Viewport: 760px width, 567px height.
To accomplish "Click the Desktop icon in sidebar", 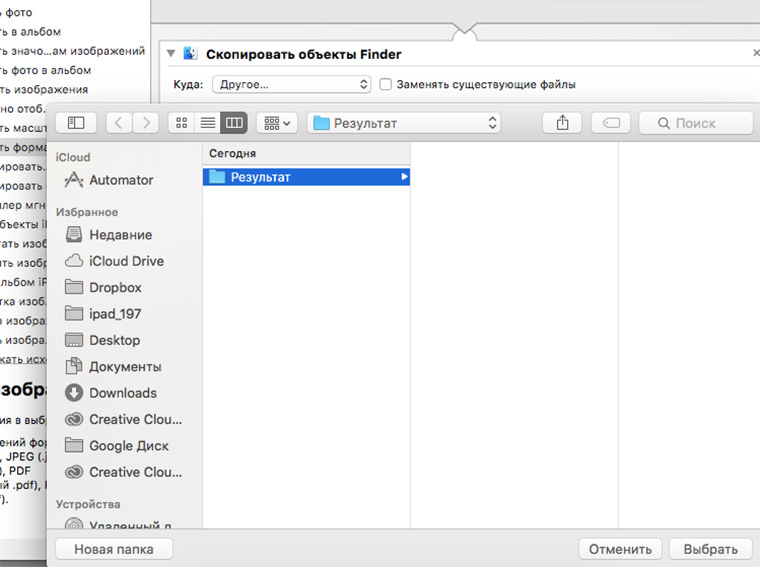I will [x=74, y=340].
